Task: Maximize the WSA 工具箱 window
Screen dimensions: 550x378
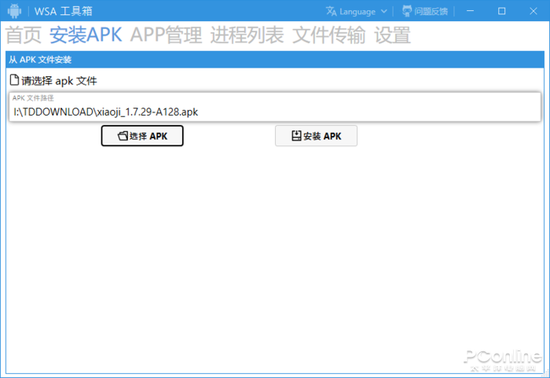Action: pyautogui.click(x=502, y=11)
